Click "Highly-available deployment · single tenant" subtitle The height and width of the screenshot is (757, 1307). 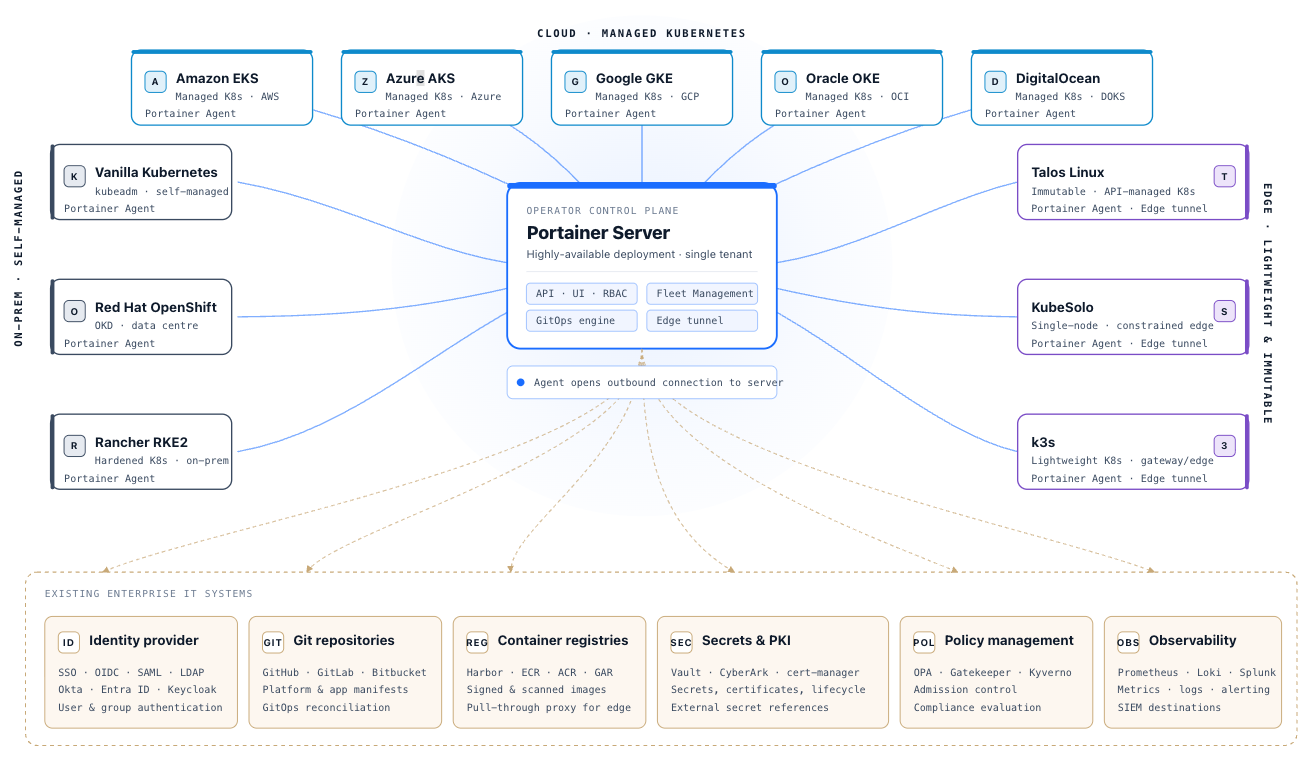point(640,254)
